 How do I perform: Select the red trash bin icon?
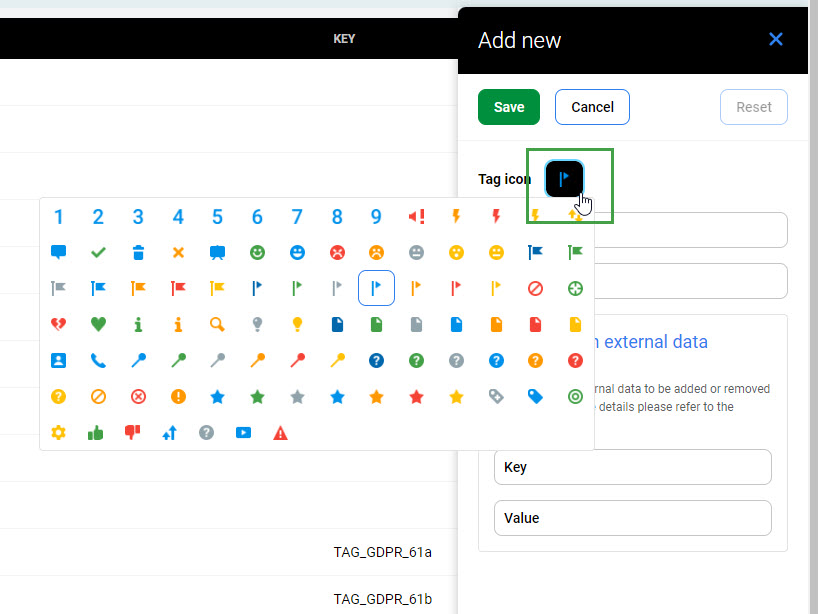(138, 252)
